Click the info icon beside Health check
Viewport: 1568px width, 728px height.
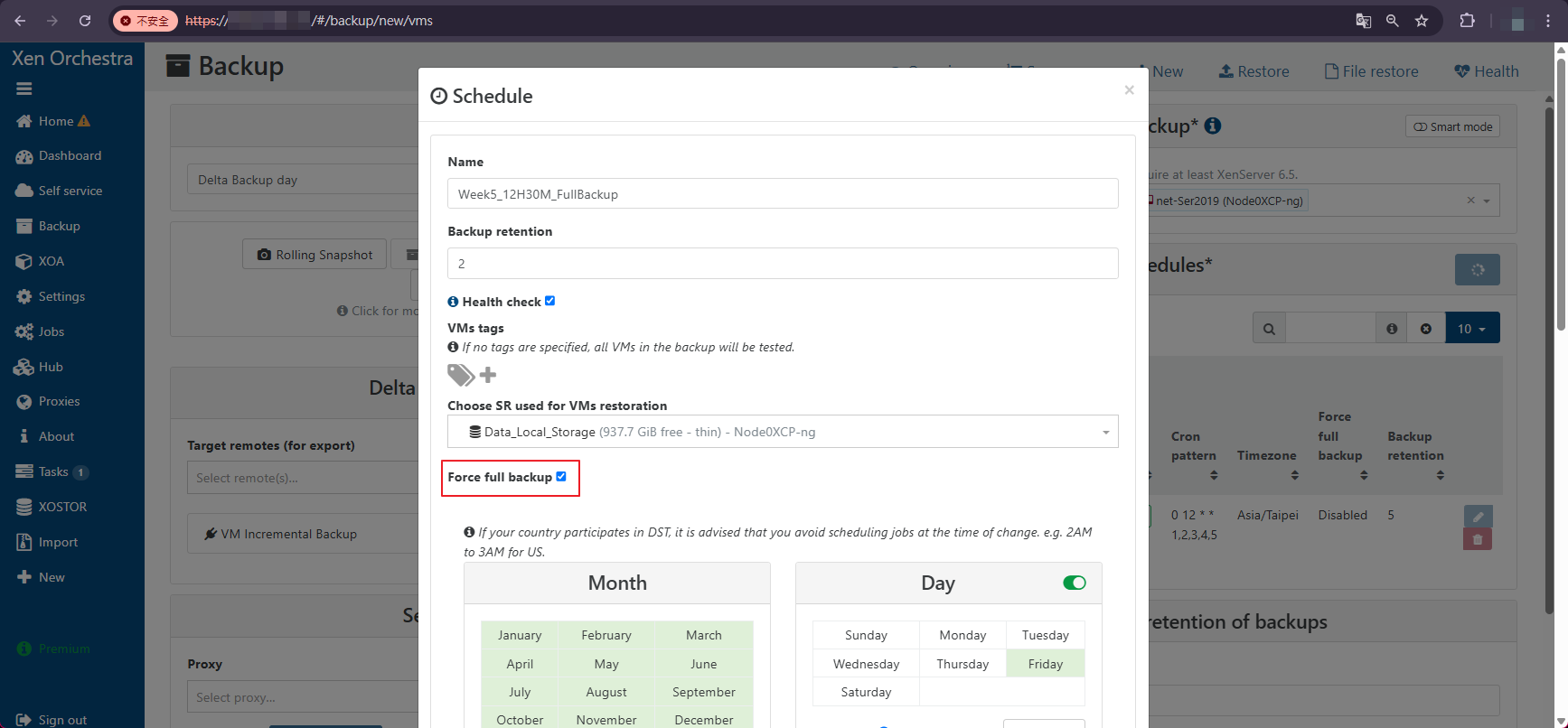[453, 302]
